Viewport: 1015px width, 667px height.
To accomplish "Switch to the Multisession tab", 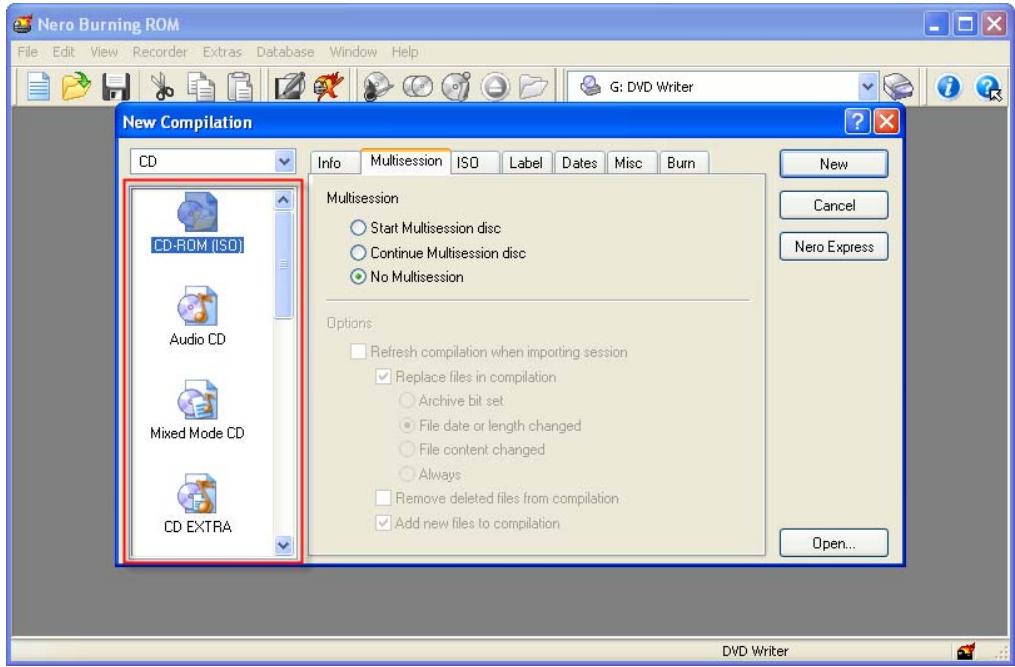I will (x=406, y=161).
